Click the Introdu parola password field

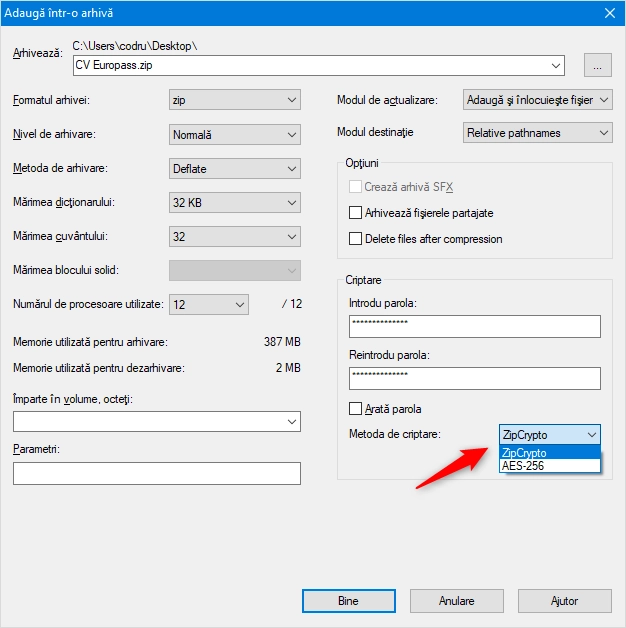pos(475,326)
